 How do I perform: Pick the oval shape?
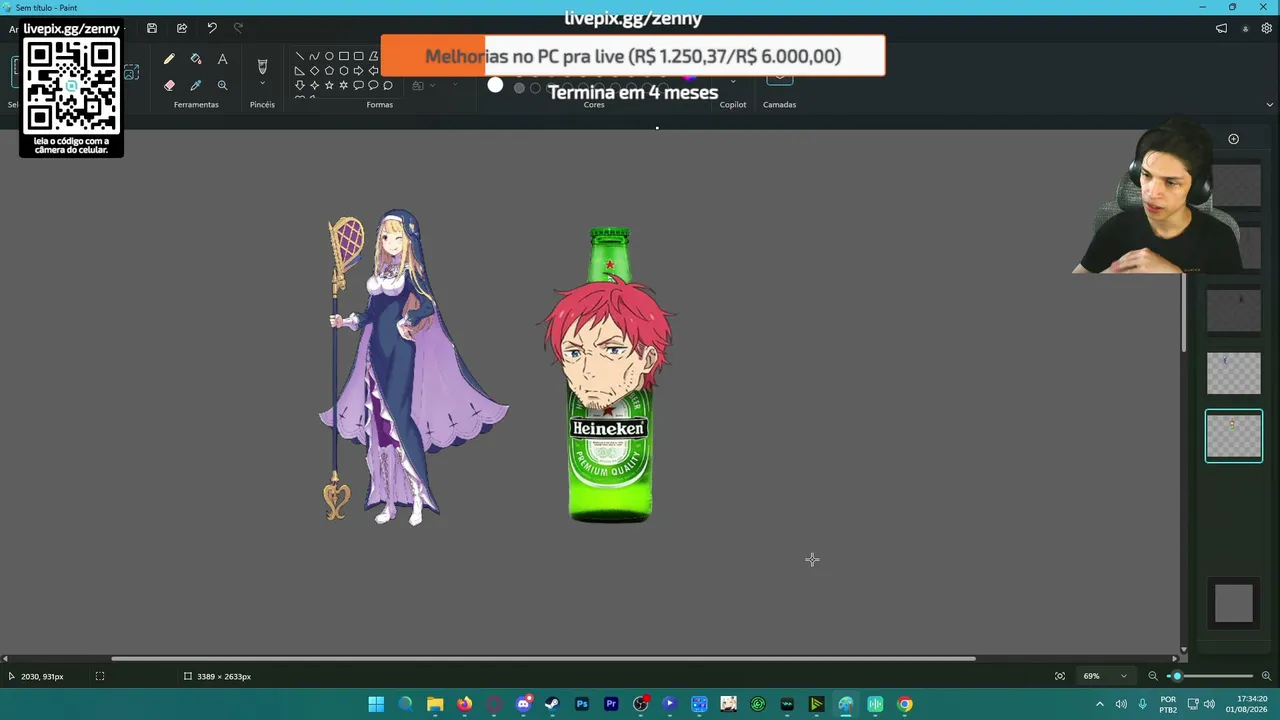pyautogui.click(x=329, y=56)
